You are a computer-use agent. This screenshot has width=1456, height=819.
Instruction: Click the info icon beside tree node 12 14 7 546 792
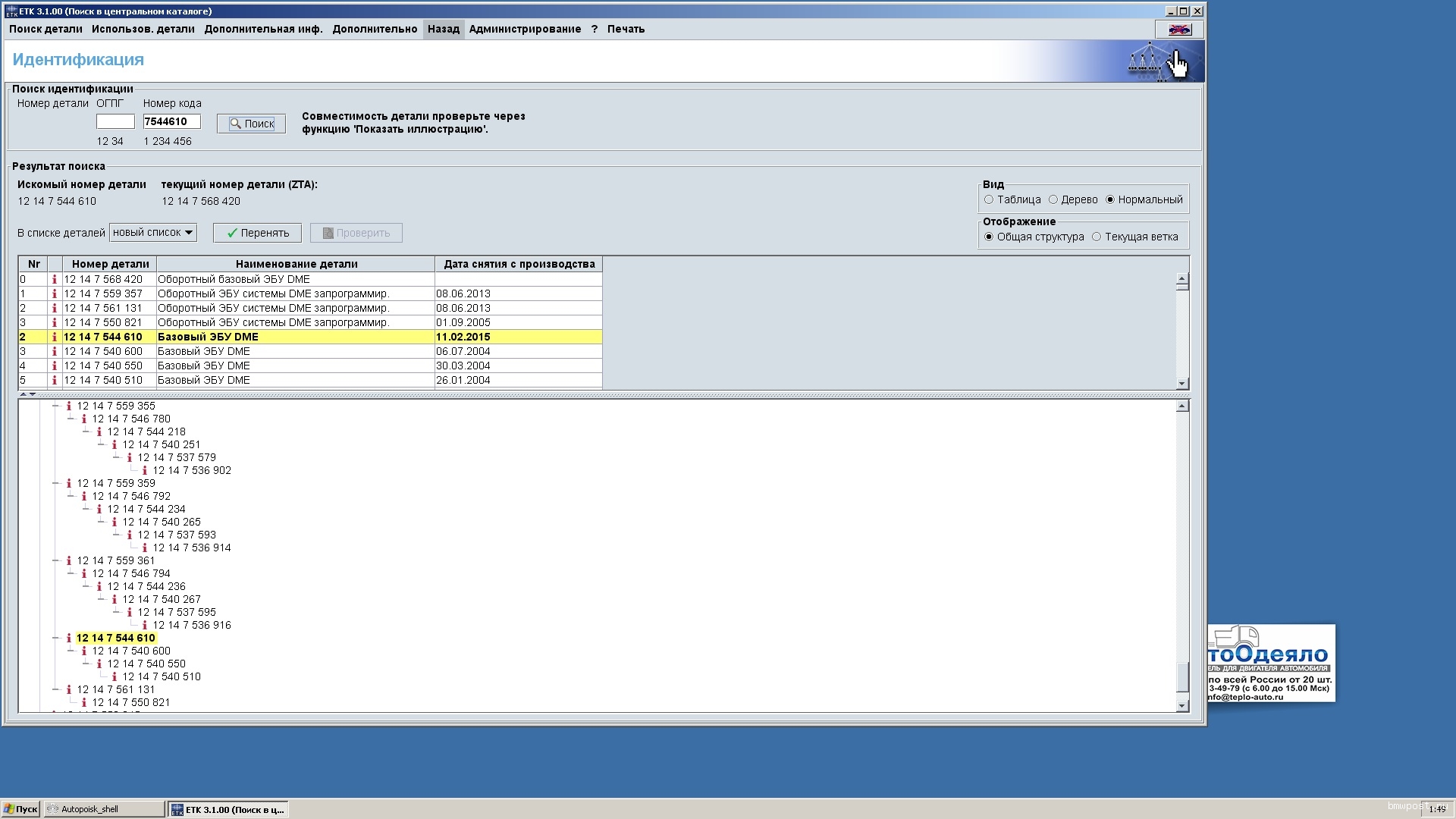pos(83,497)
